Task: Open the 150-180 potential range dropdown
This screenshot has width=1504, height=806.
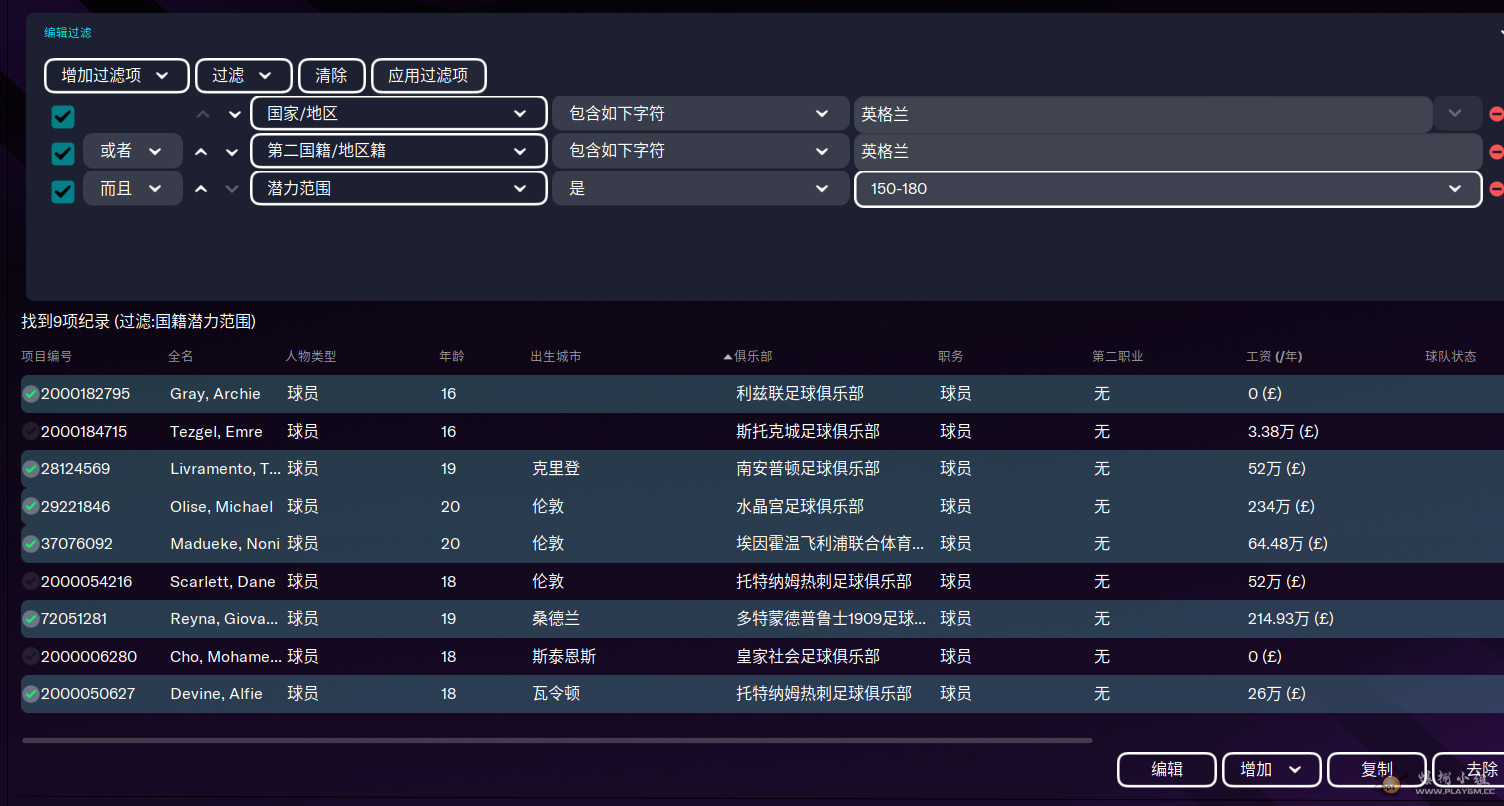Action: click(x=1168, y=189)
